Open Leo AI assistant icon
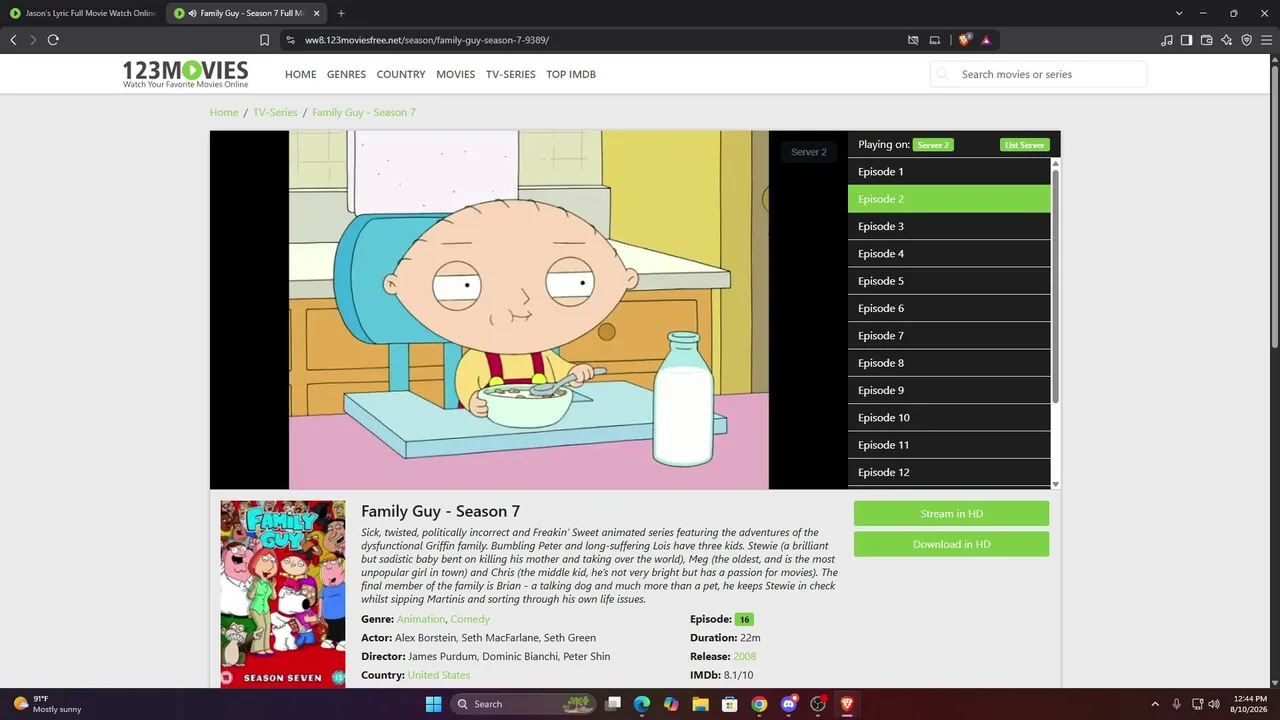The image size is (1280, 720). pos(1226,40)
